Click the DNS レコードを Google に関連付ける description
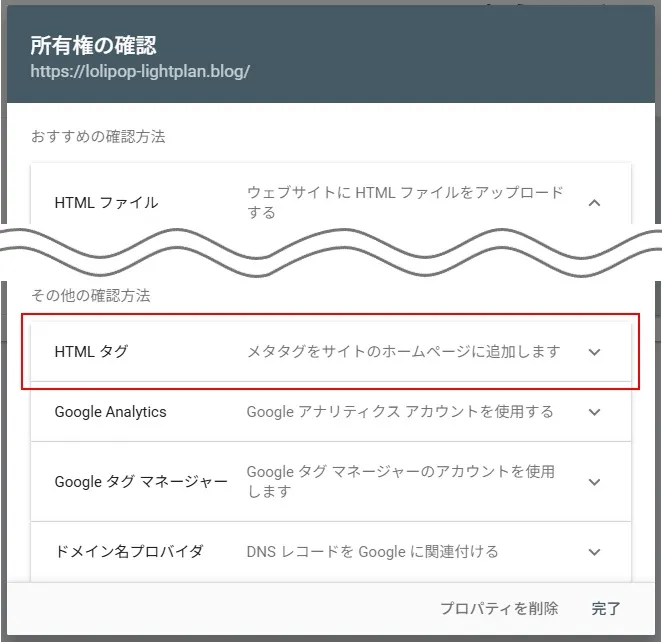Screen dimensions: 662x642 click(x=372, y=552)
